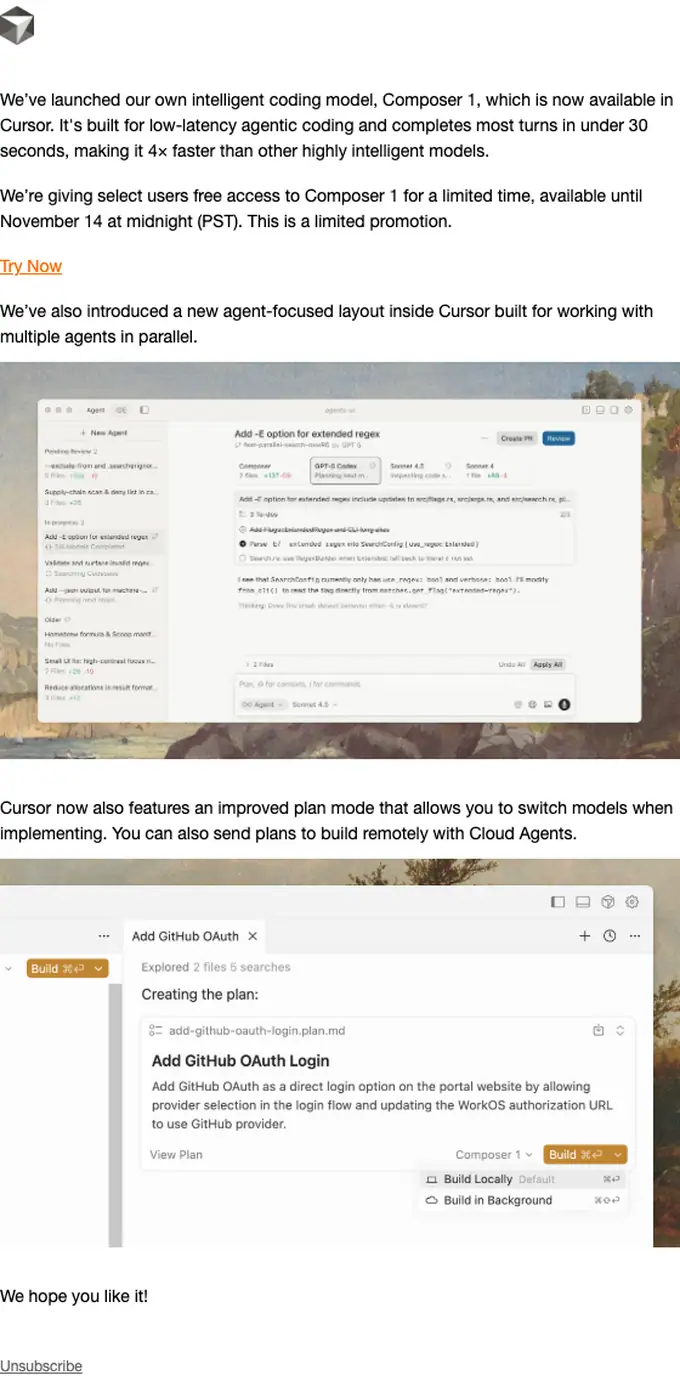680x1381 pixels.
Task: Open the ellipsis menu right of the clock icon
Action: coord(635,936)
